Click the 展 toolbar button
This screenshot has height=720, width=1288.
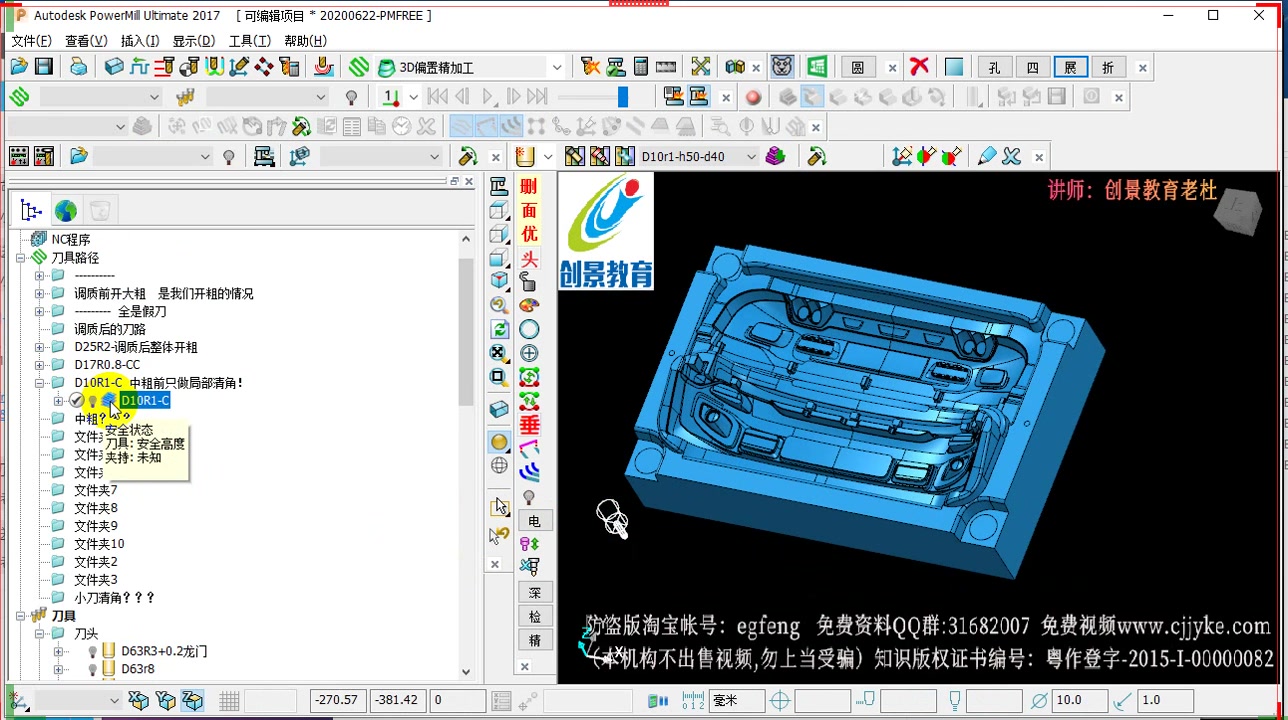1070,68
